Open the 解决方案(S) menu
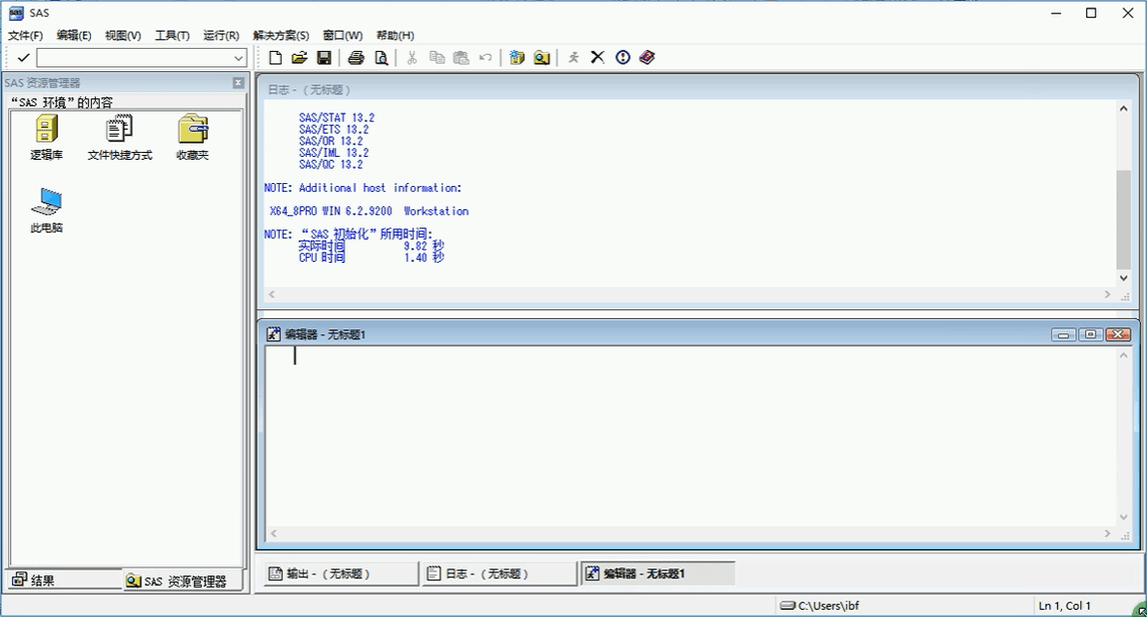The image size is (1147, 617). (x=281, y=35)
